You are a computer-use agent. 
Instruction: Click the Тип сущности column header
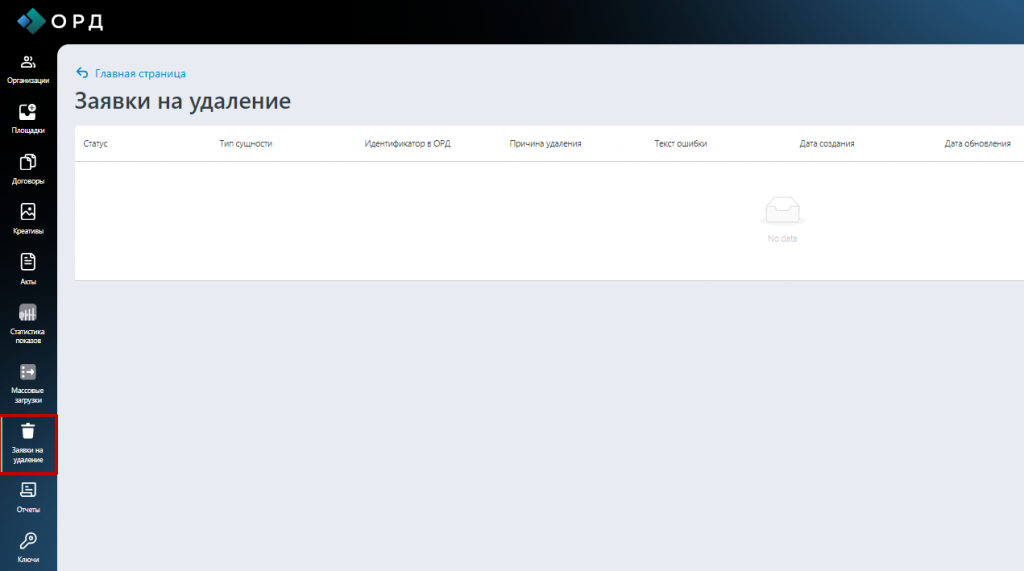(246, 144)
